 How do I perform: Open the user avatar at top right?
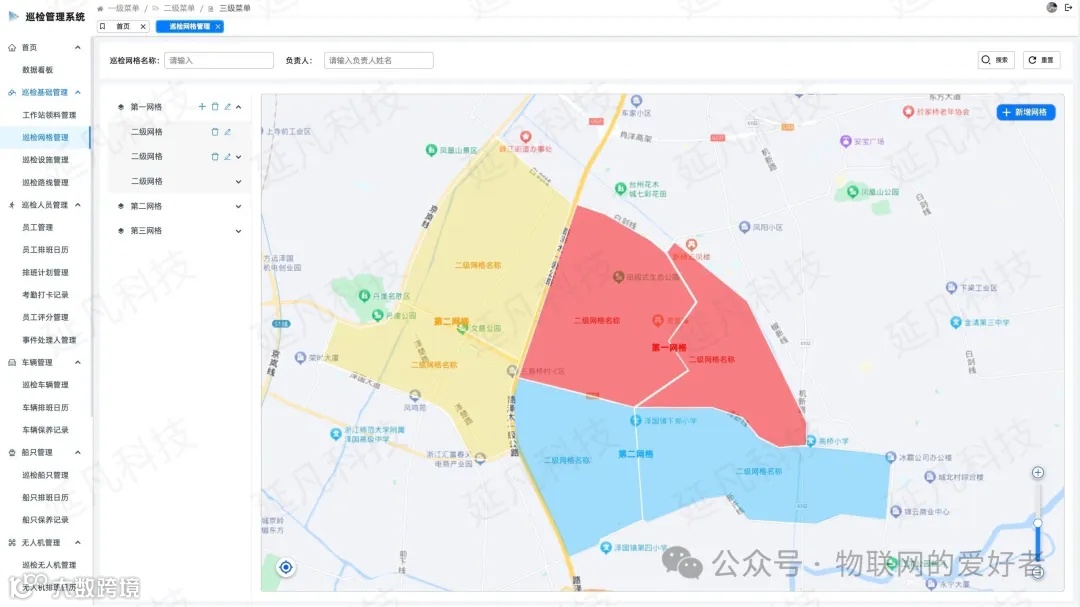pos(1052,8)
